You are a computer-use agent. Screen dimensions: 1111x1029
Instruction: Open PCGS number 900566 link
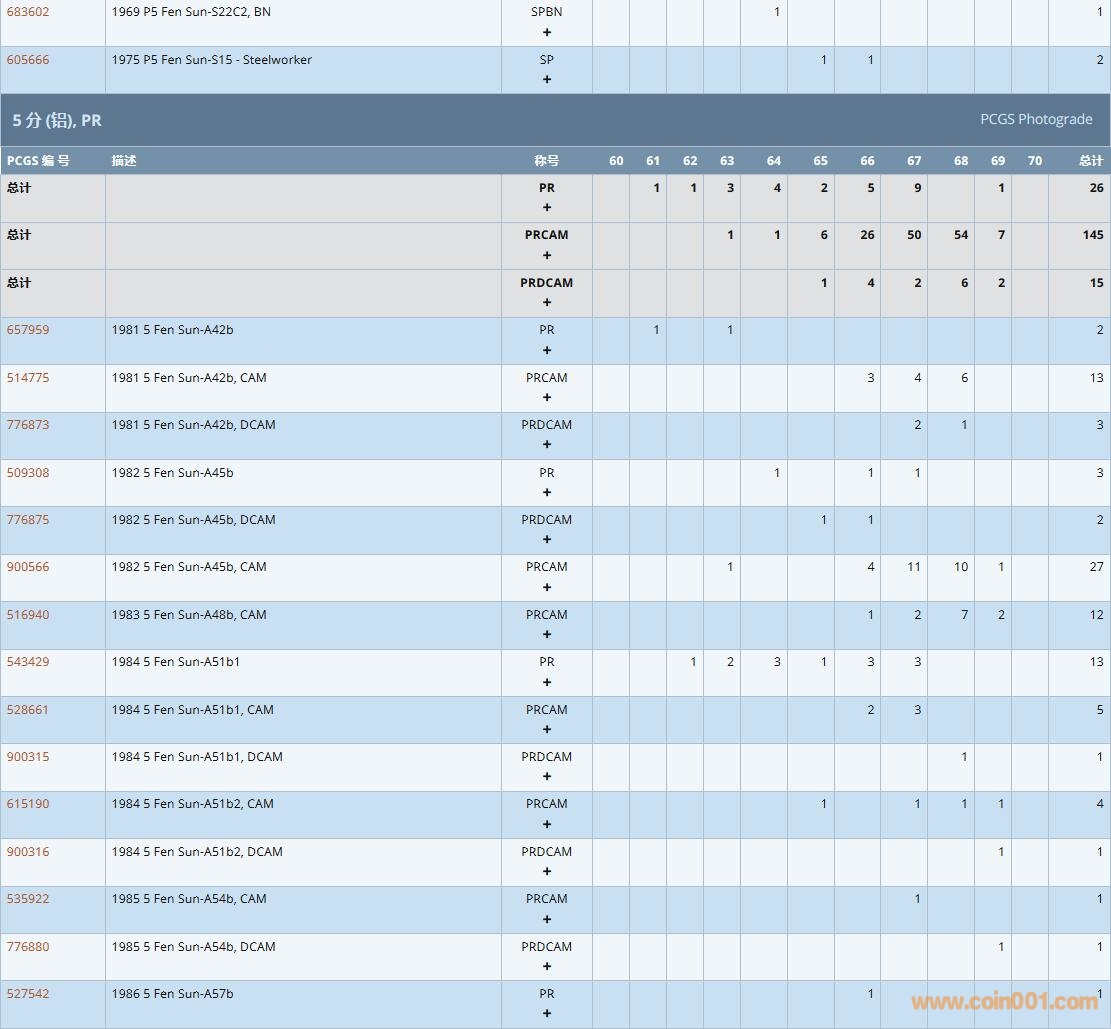pyautogui.click(x=28, y=567)
